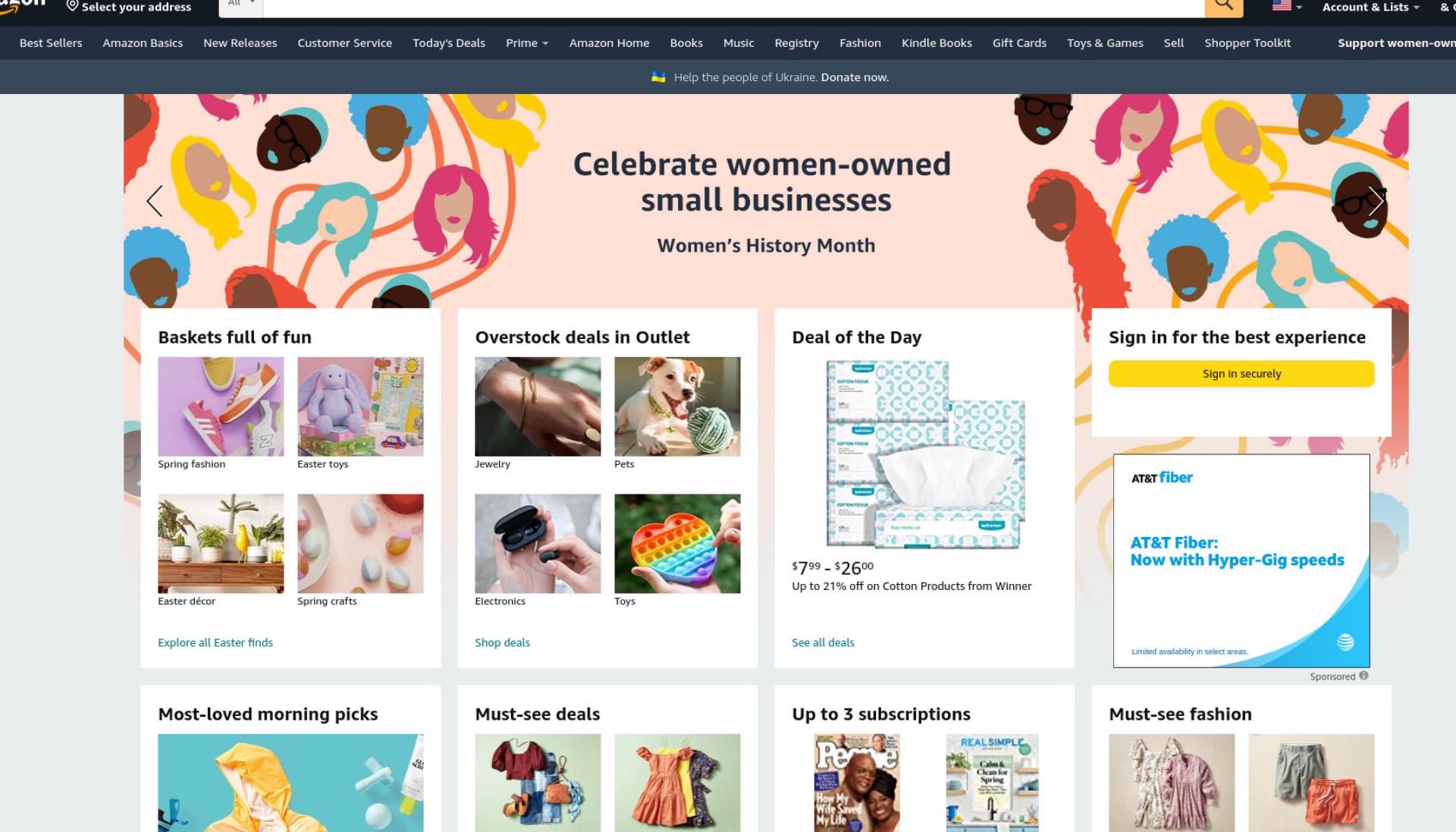
Task: Click the Sponsored ad info icon
Action: click(1363, 676)
